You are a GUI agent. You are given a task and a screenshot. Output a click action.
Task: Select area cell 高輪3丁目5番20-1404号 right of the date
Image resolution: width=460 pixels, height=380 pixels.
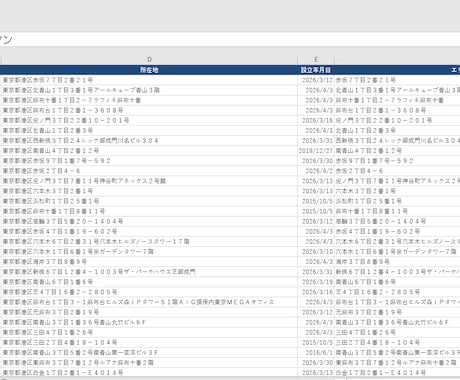pos(397,221)
